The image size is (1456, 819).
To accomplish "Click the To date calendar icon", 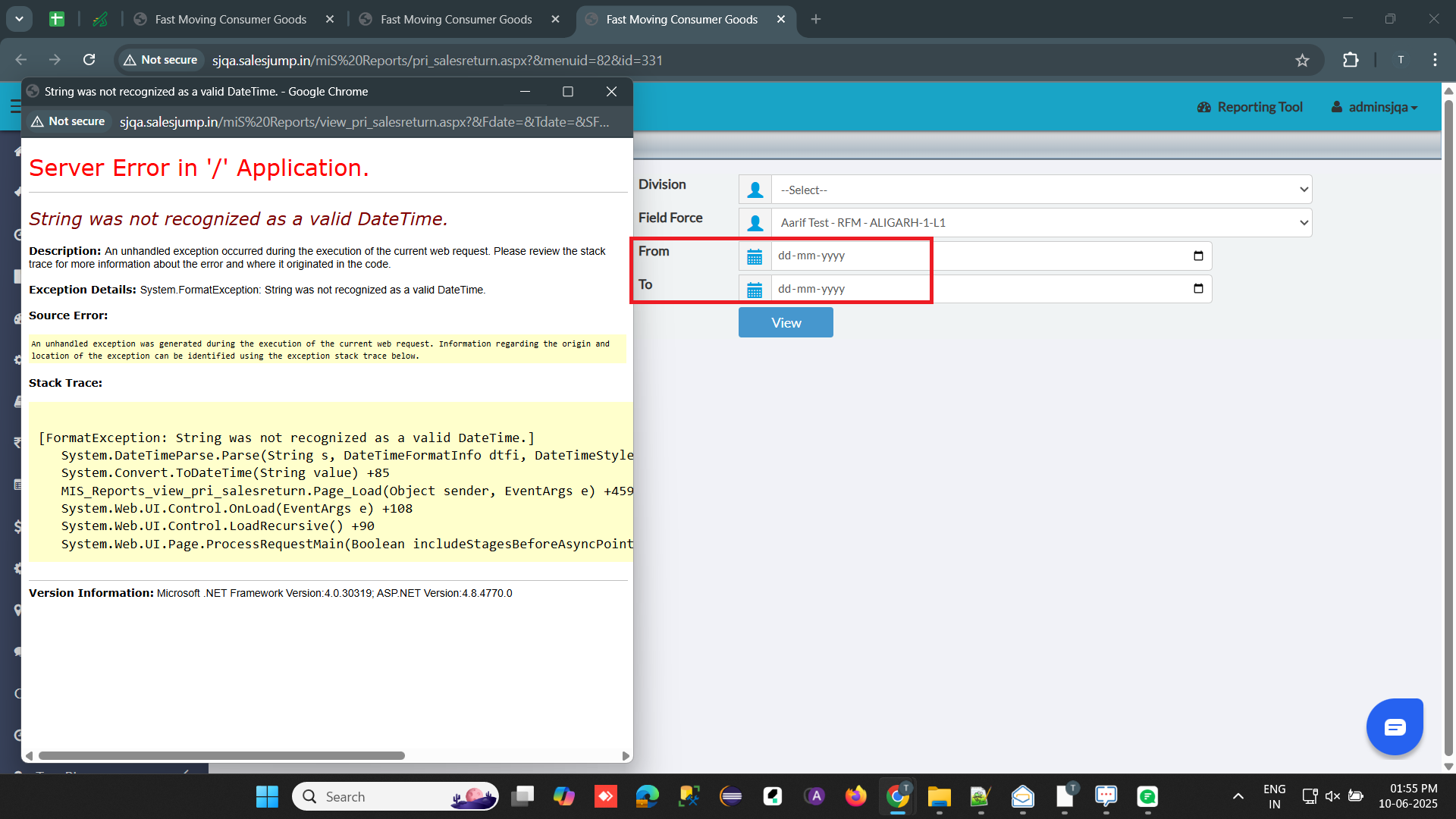I will click(x=755, y=290).
